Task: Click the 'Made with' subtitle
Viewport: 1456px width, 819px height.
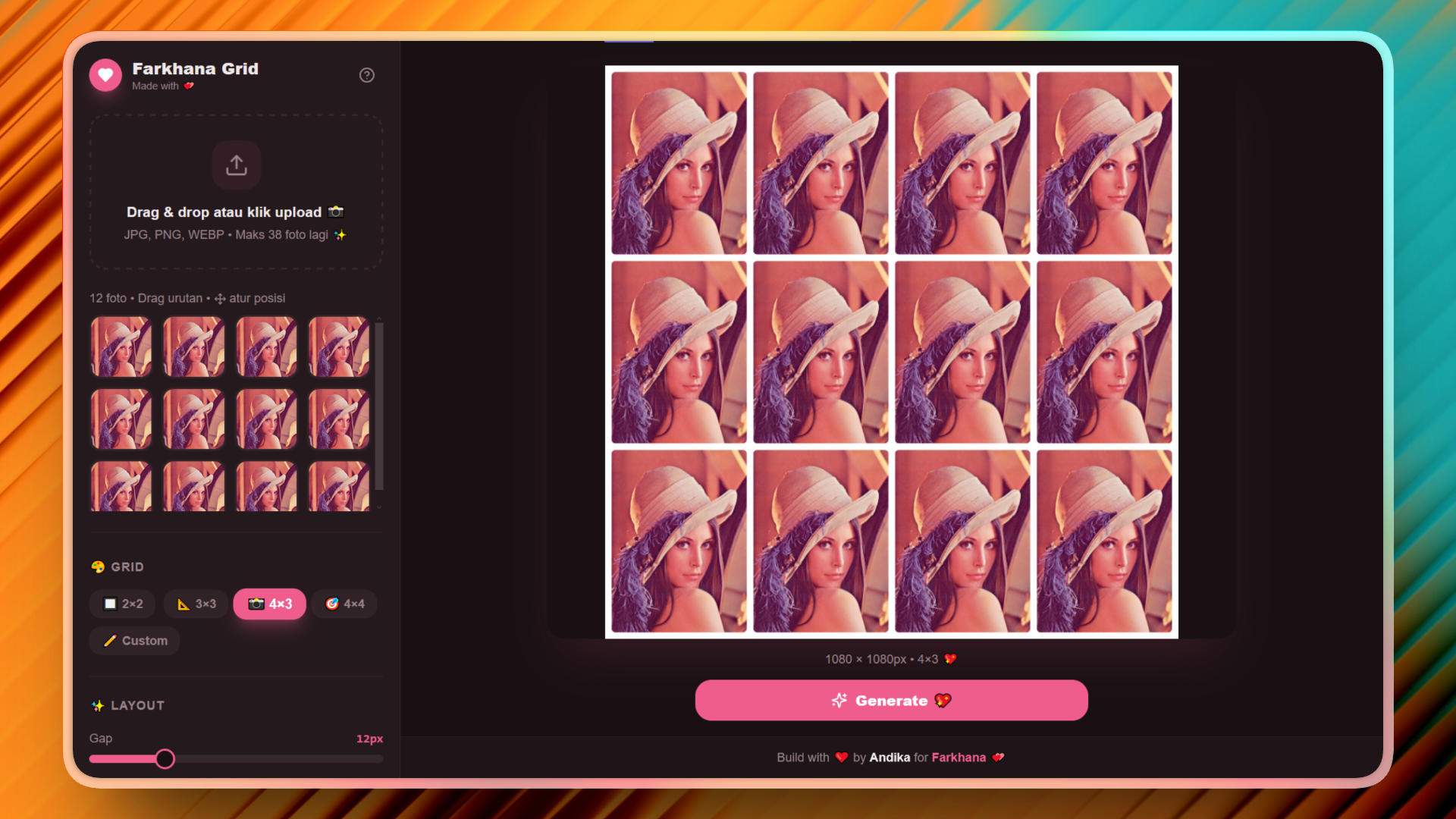Action: tap(155, 86)
